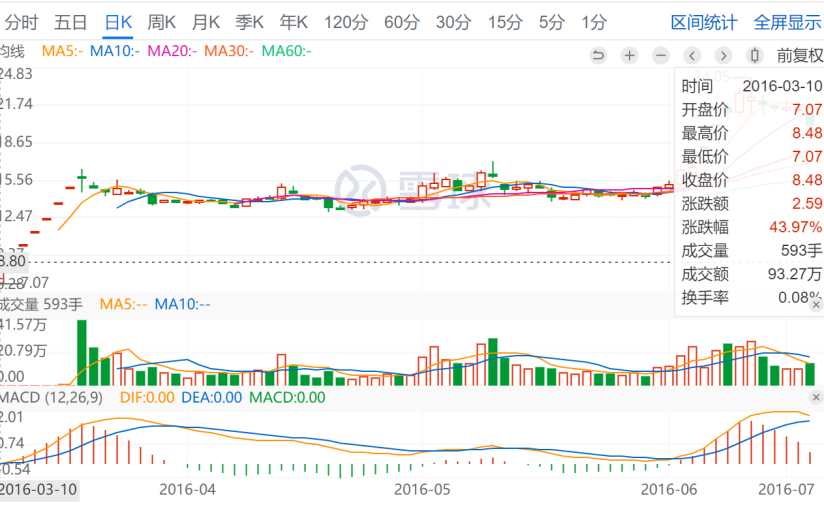
Task: Switch to the 分时 tab
Action: pos(23,22)
